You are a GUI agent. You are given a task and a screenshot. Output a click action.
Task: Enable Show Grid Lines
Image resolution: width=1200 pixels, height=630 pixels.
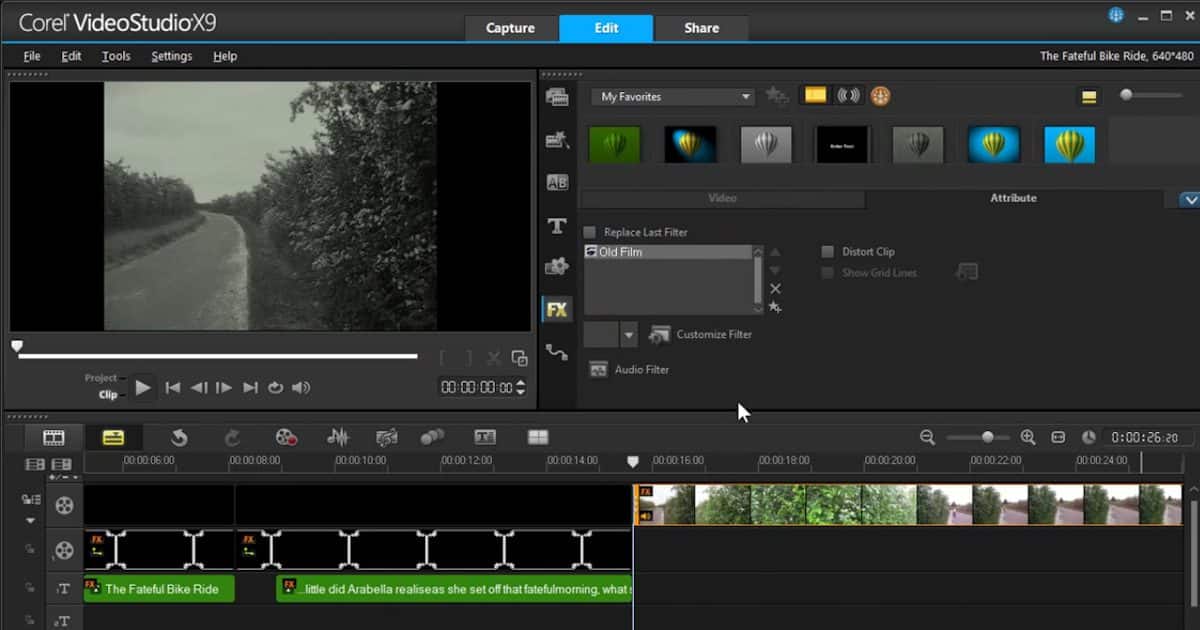pyautogui.click(x=827, y=272)
